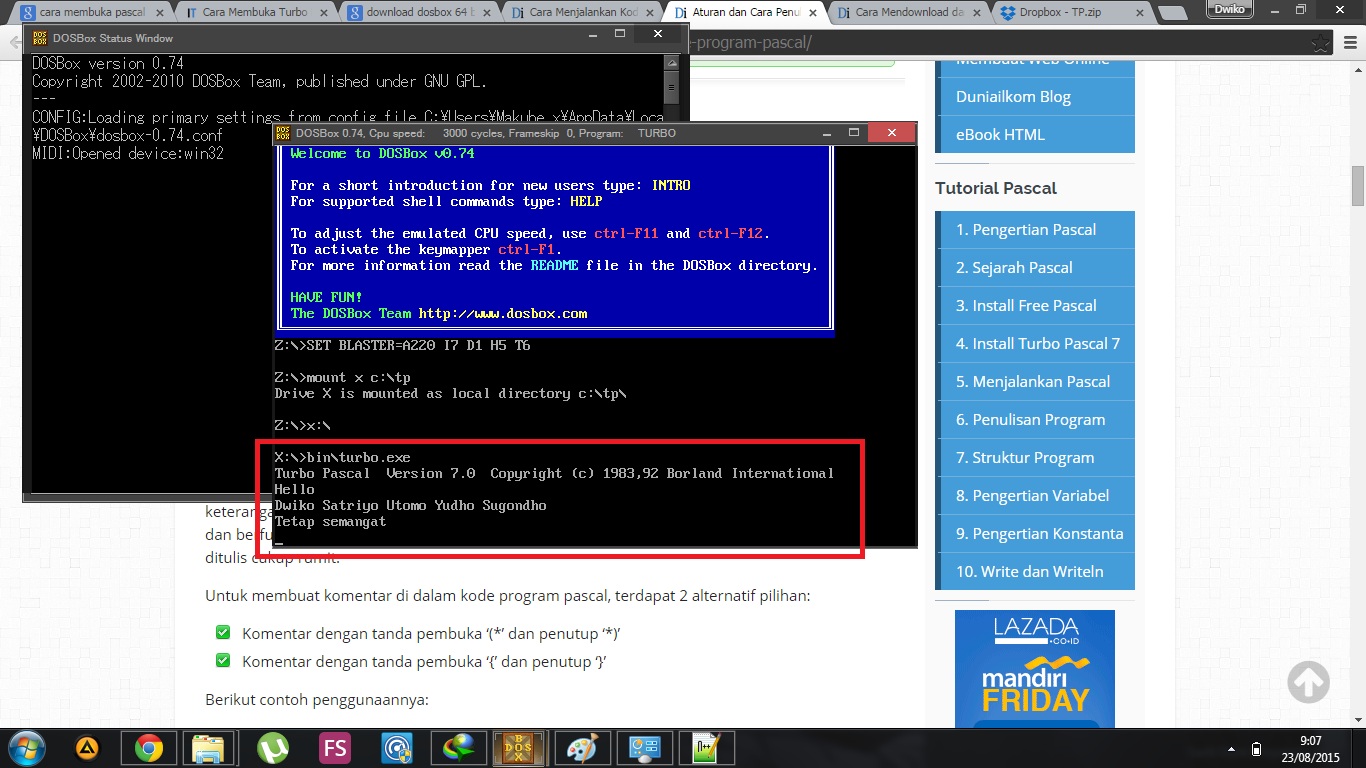Maximize the DOSBox 0.74 TURBO window
1366x768 pixels.
point(854,133)
